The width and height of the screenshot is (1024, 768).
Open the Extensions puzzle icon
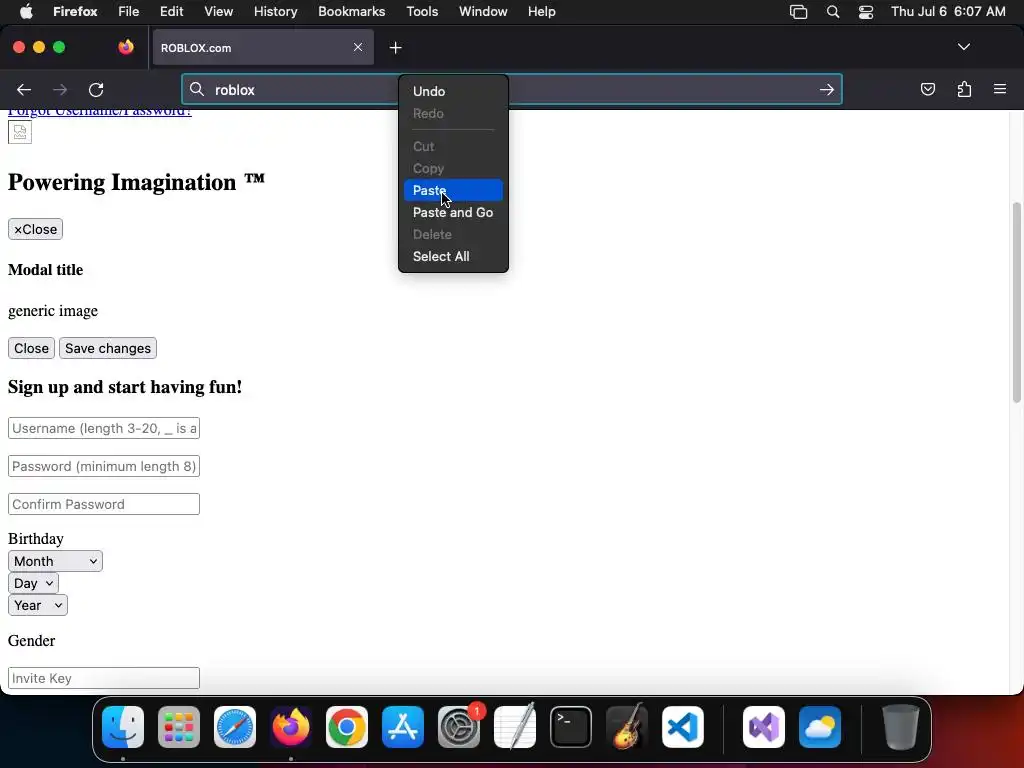(x=964, y=89)
